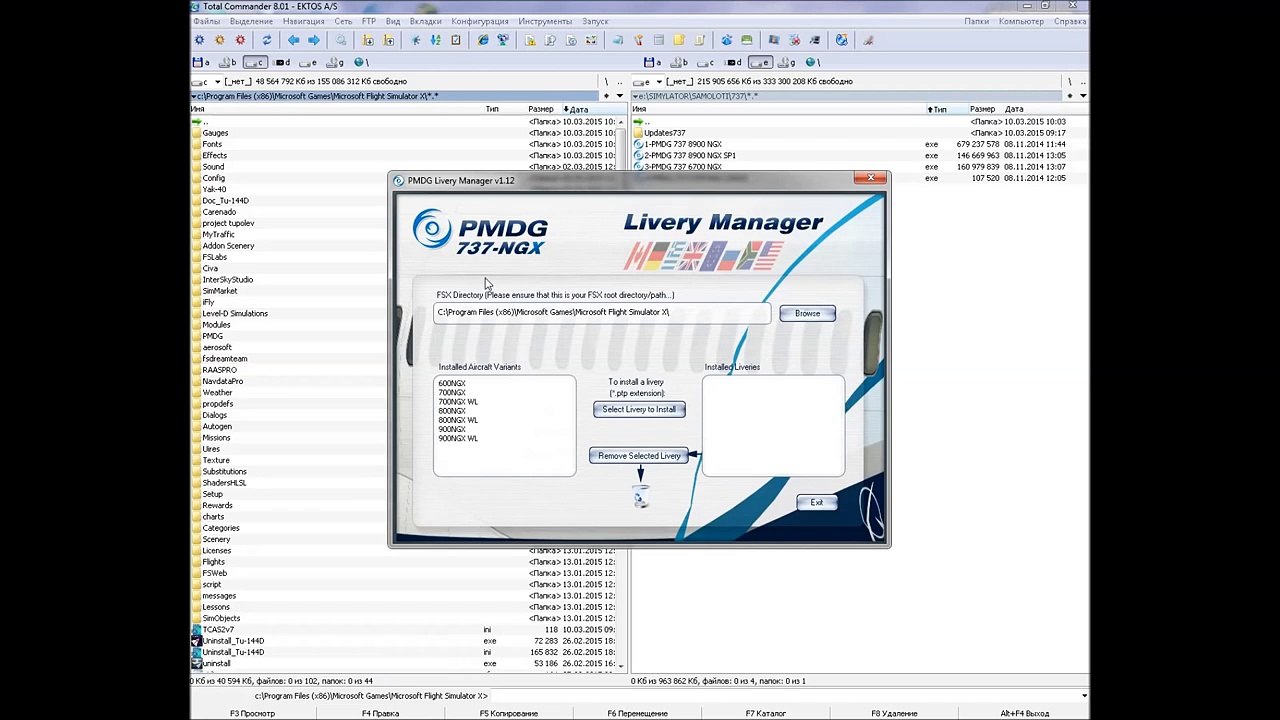
Task: Click the orange gear icon in the toolbar
Action: coord(220,40)
